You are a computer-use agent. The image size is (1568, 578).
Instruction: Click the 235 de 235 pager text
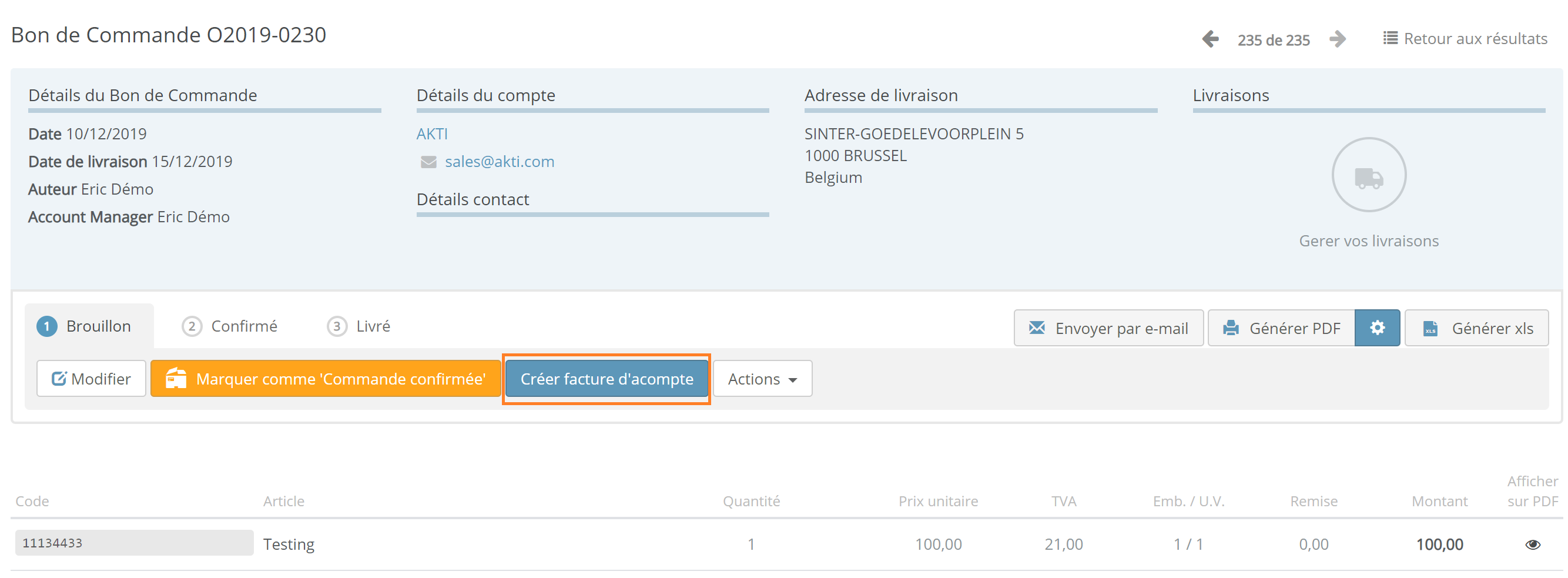coord(1274,40)
